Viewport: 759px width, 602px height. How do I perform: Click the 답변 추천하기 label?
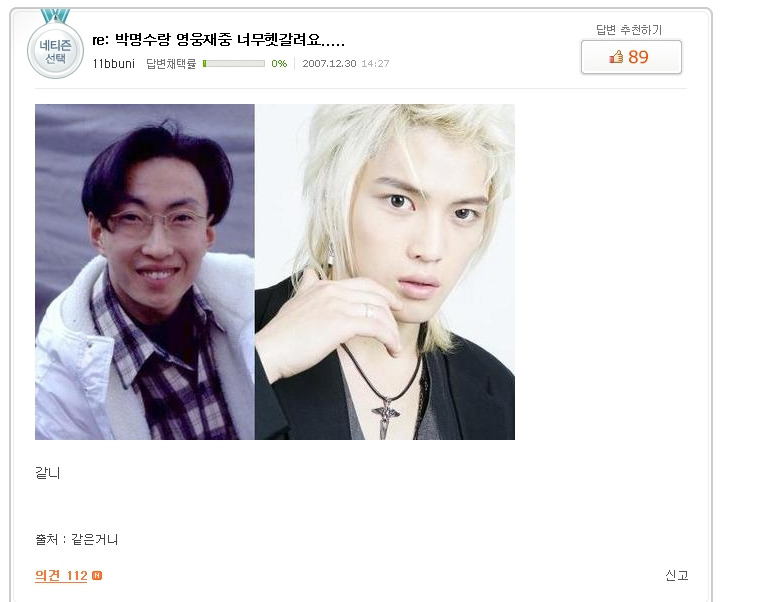coord(629,30)
